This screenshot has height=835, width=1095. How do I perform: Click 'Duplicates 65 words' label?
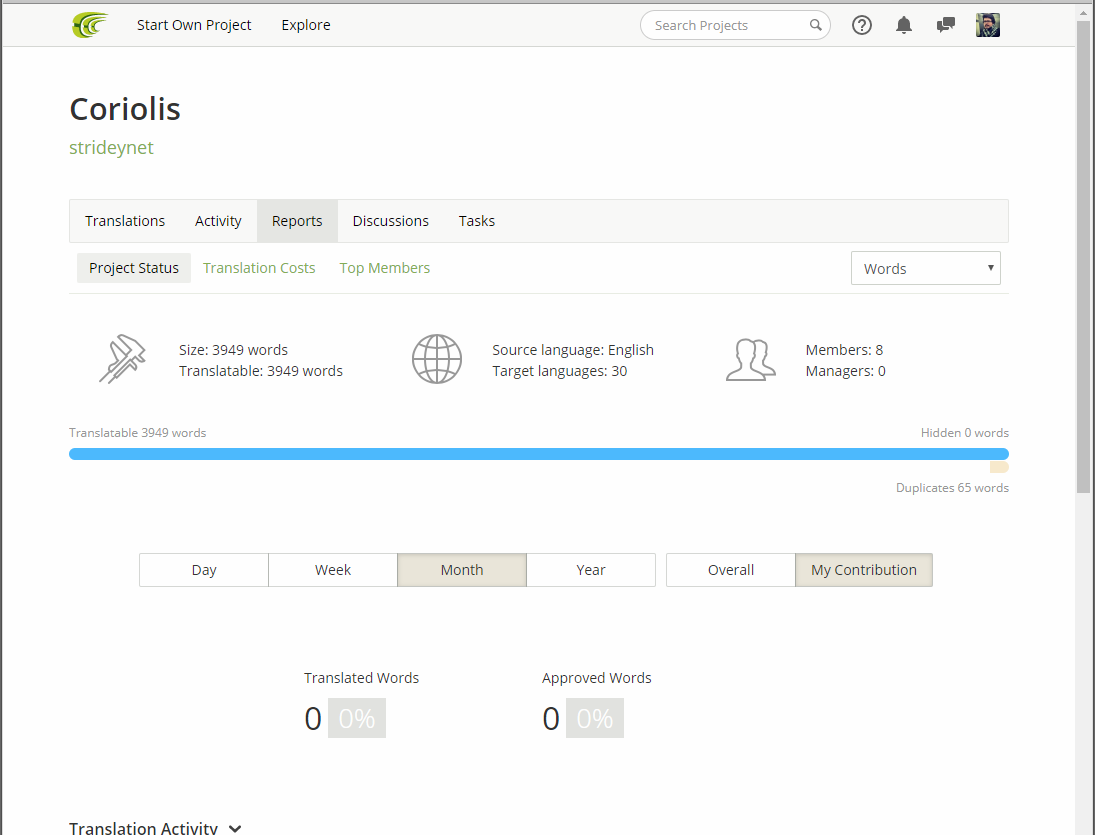[953, 487]
